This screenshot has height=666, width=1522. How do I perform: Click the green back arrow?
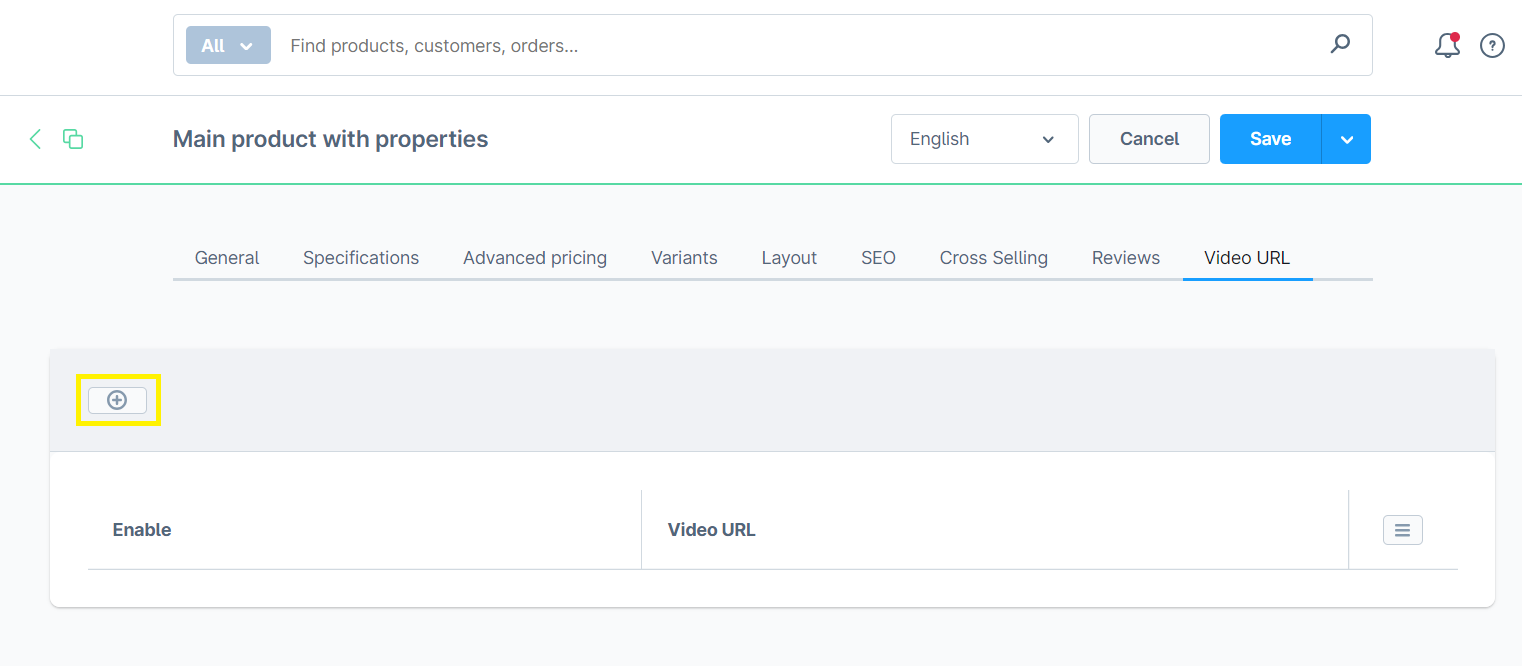click(x=35, y=139)
